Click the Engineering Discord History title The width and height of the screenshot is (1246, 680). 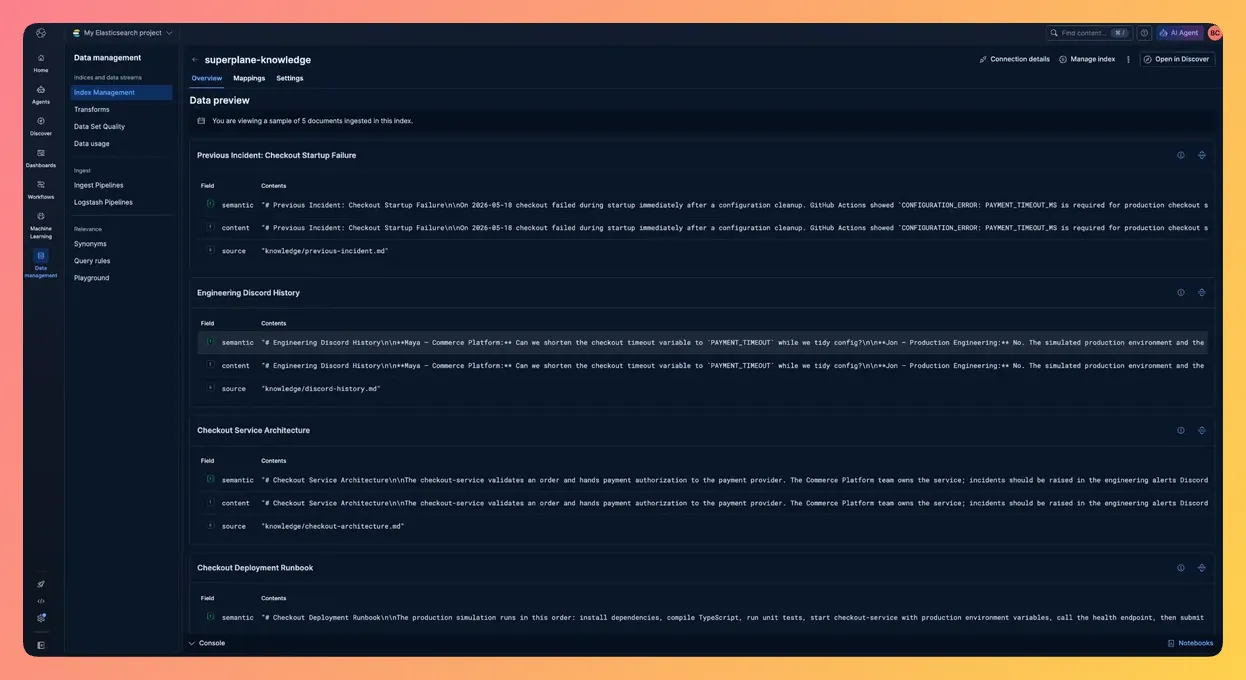(x=248, y=293)
